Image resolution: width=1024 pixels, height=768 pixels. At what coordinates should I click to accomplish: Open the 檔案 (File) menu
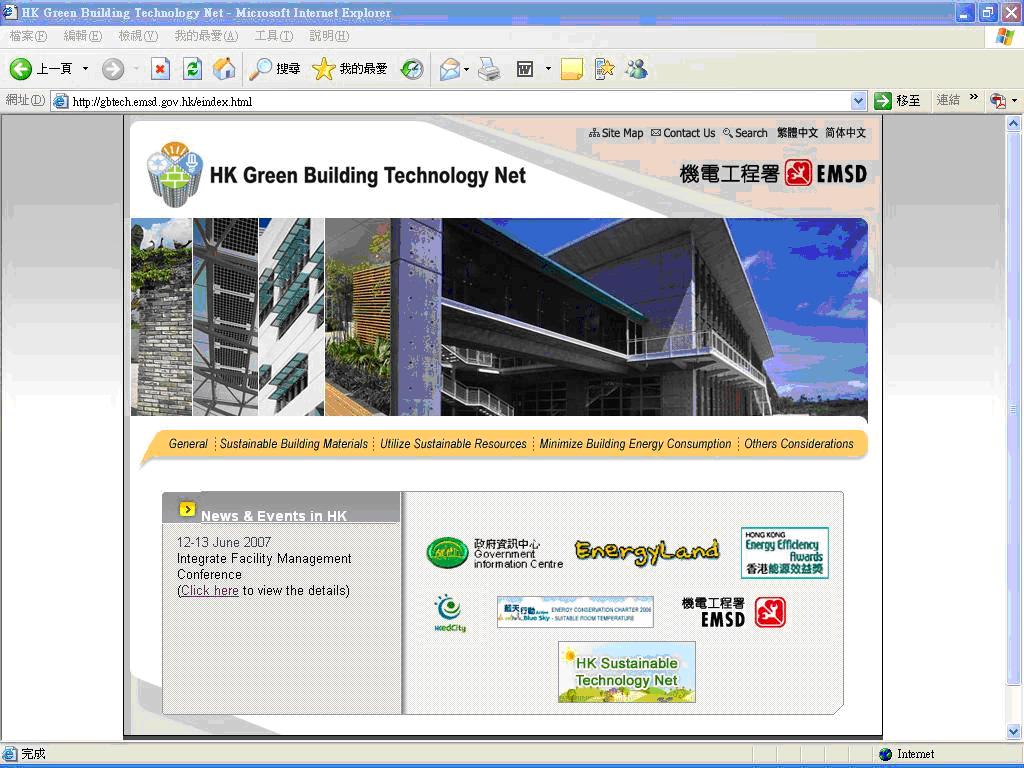28,36
